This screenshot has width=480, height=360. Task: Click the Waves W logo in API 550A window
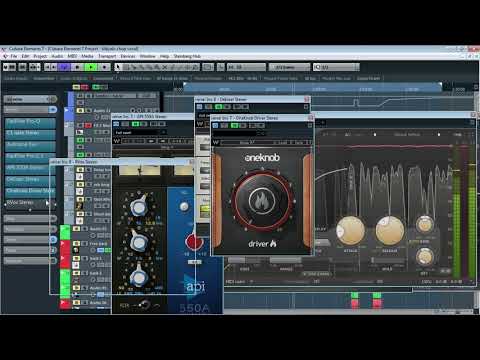point(117,141)
